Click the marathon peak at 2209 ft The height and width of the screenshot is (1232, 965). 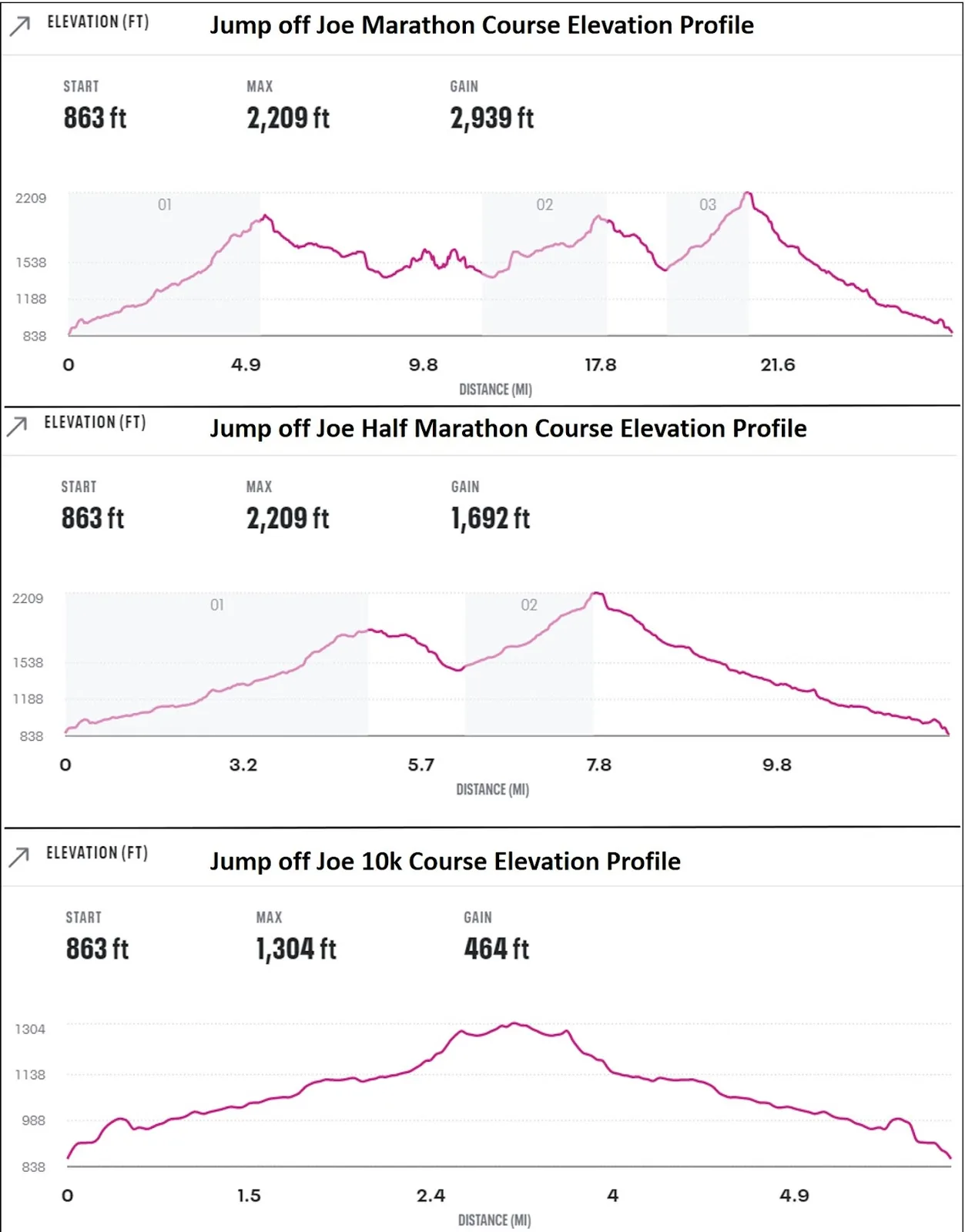pyautogui.click(x=747, y=194)
